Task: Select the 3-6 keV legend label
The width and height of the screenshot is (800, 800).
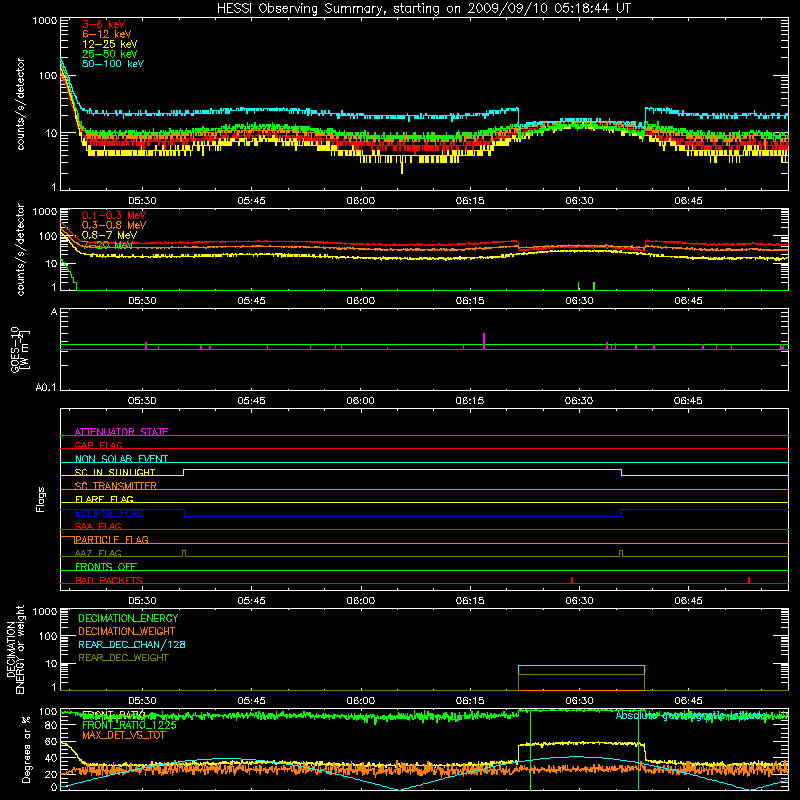Action: click(x=104, y=24)
